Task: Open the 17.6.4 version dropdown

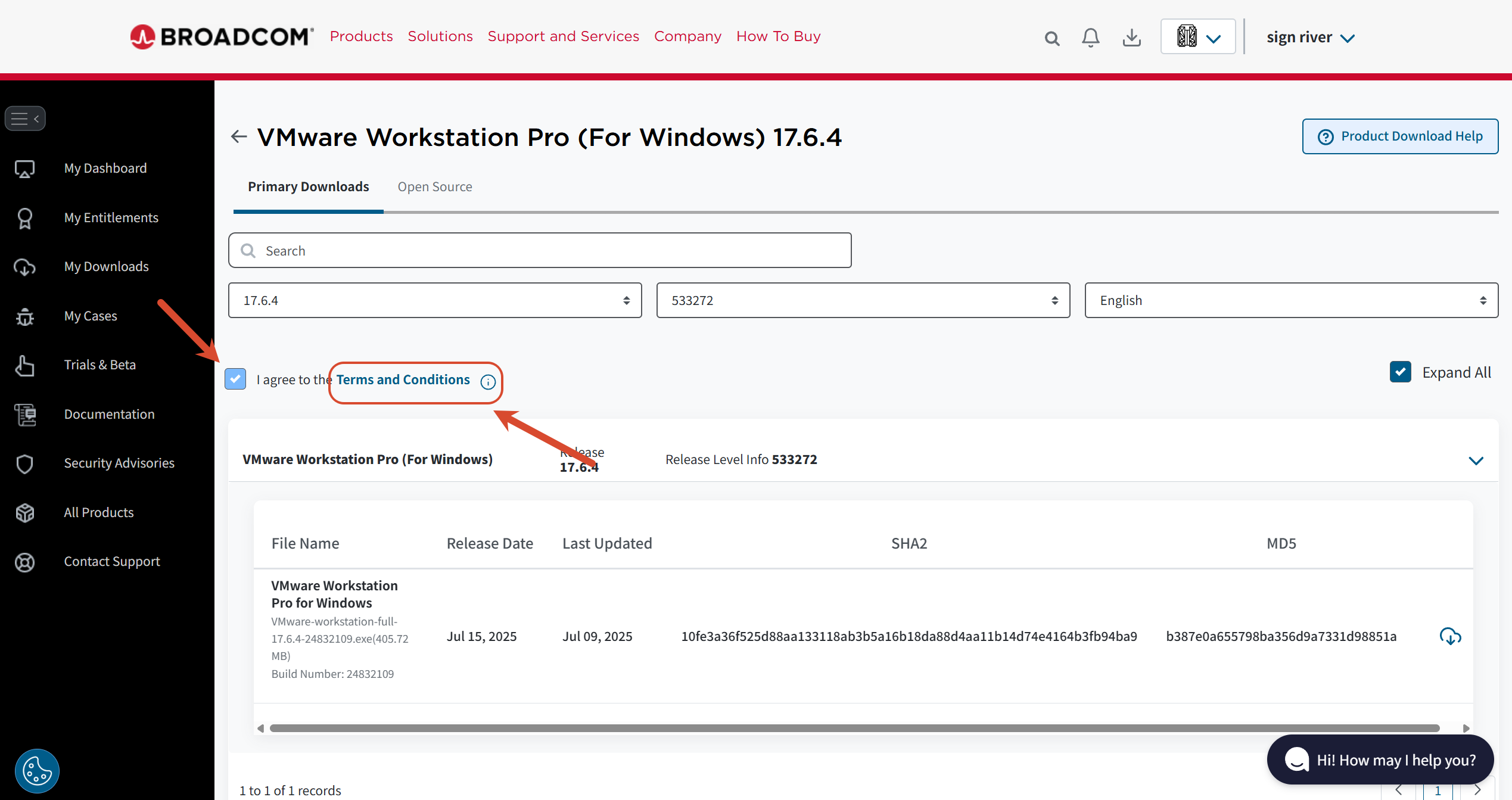Action: (x=435, y=300)
